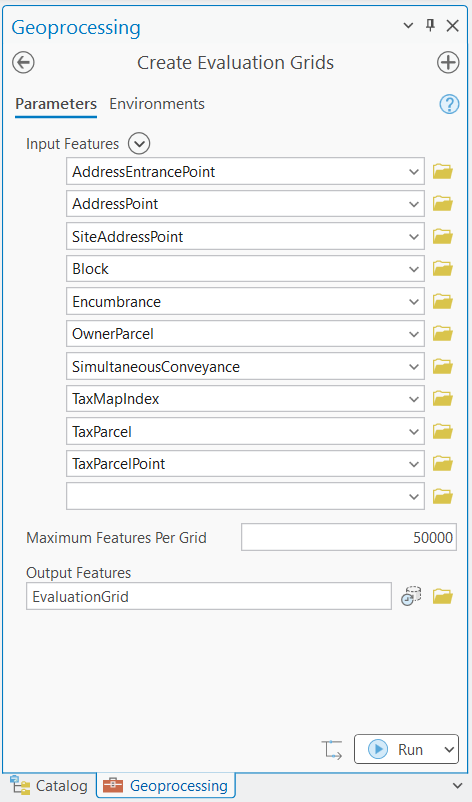
Task: Browse folder for Output Features
Action: 443,596
